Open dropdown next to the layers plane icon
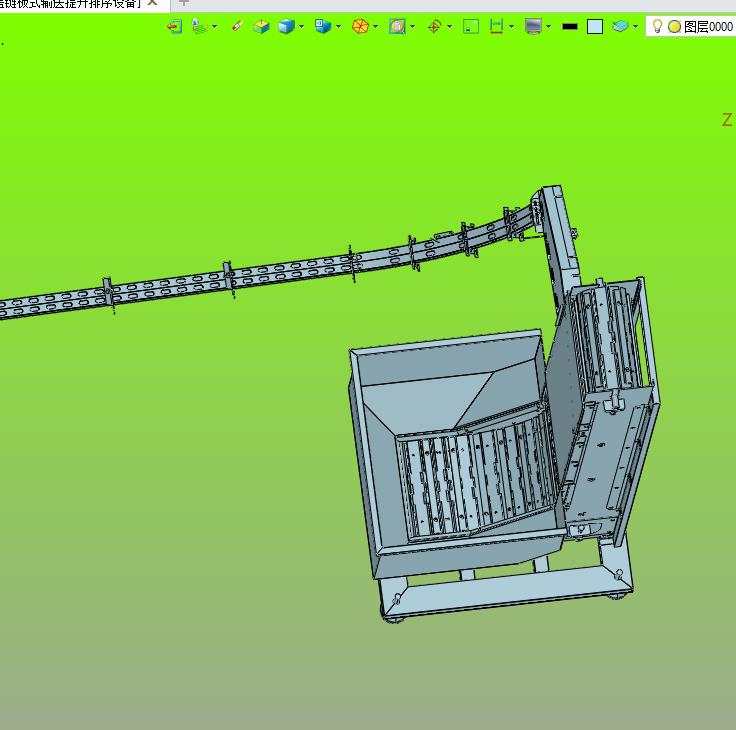 (635, 27)
